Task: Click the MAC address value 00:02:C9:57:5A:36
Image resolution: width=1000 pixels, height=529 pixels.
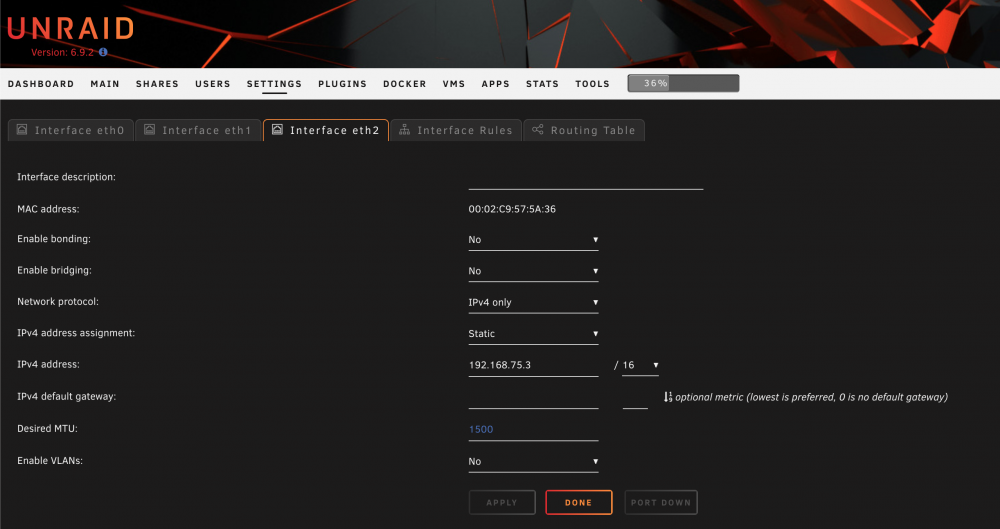Action: click(512, 209)
